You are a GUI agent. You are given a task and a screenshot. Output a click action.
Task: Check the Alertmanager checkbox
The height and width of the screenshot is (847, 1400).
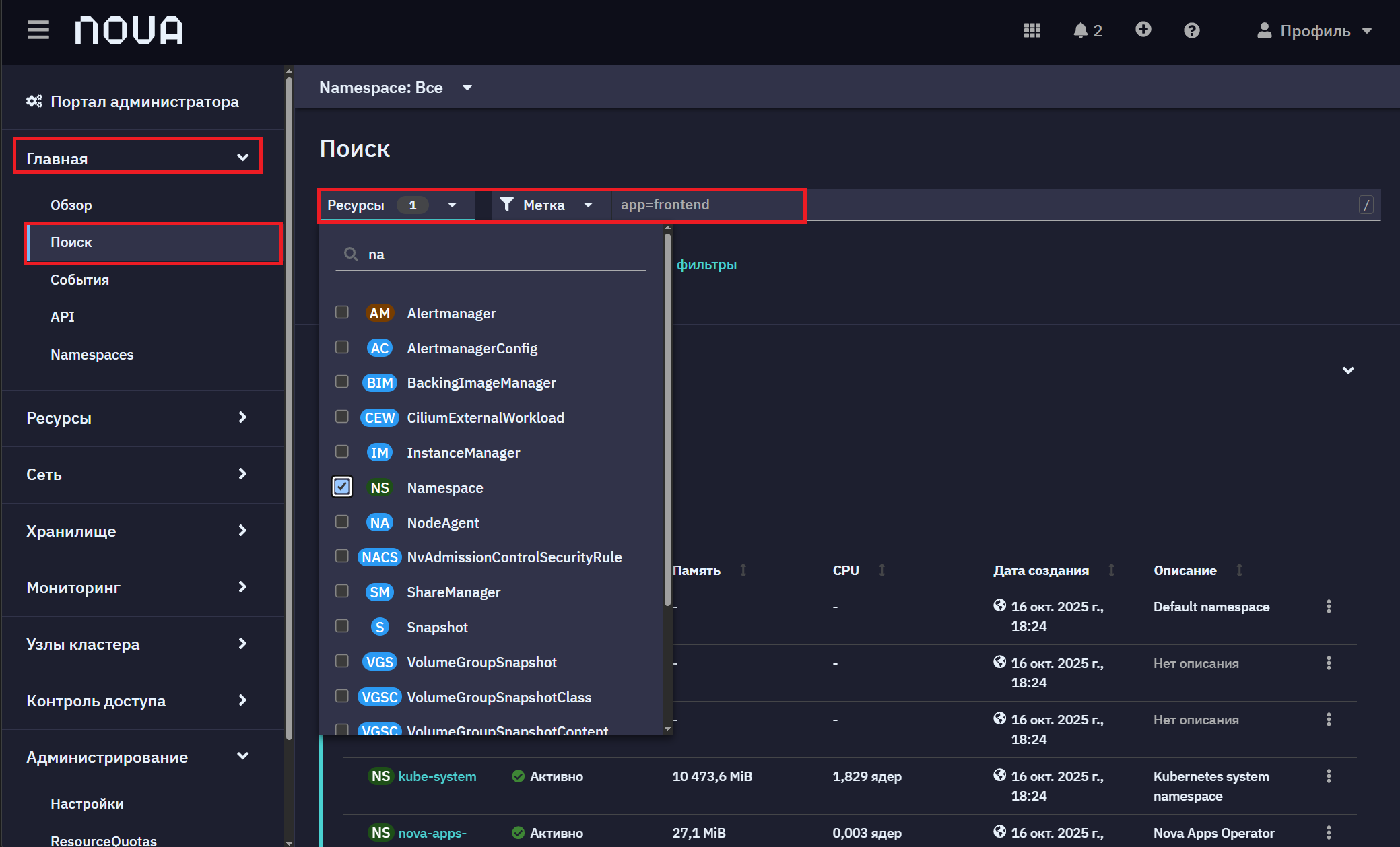coord(342,312)
